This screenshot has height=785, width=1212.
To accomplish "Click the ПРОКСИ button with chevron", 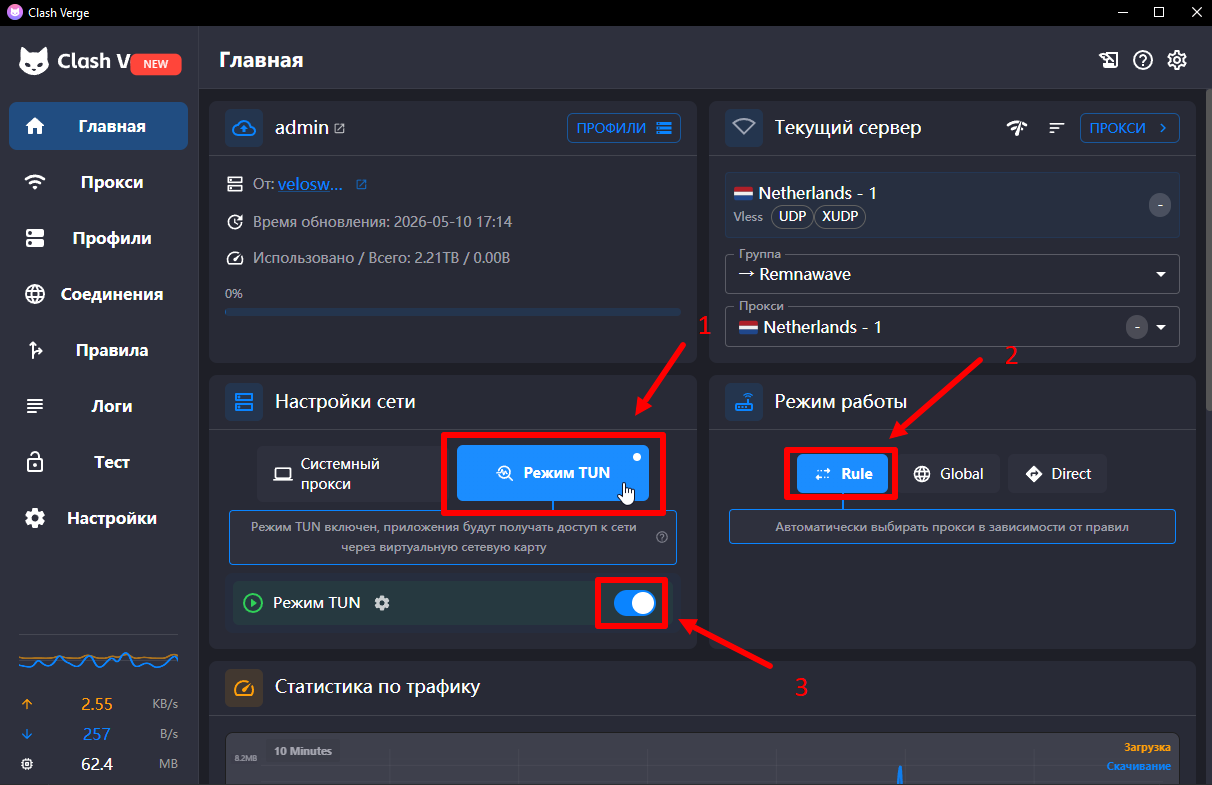I will 1130,128.
